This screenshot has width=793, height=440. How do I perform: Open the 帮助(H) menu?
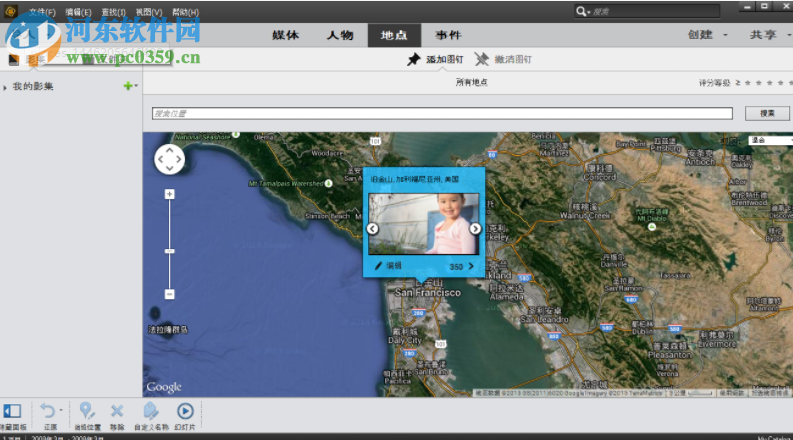185,12
